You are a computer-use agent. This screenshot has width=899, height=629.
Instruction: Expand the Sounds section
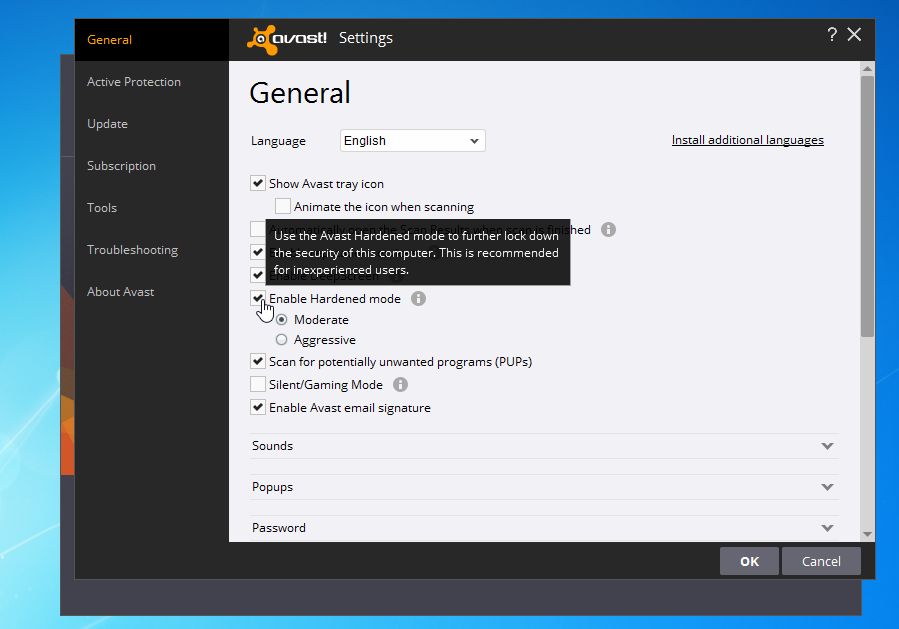pos(545,446)
